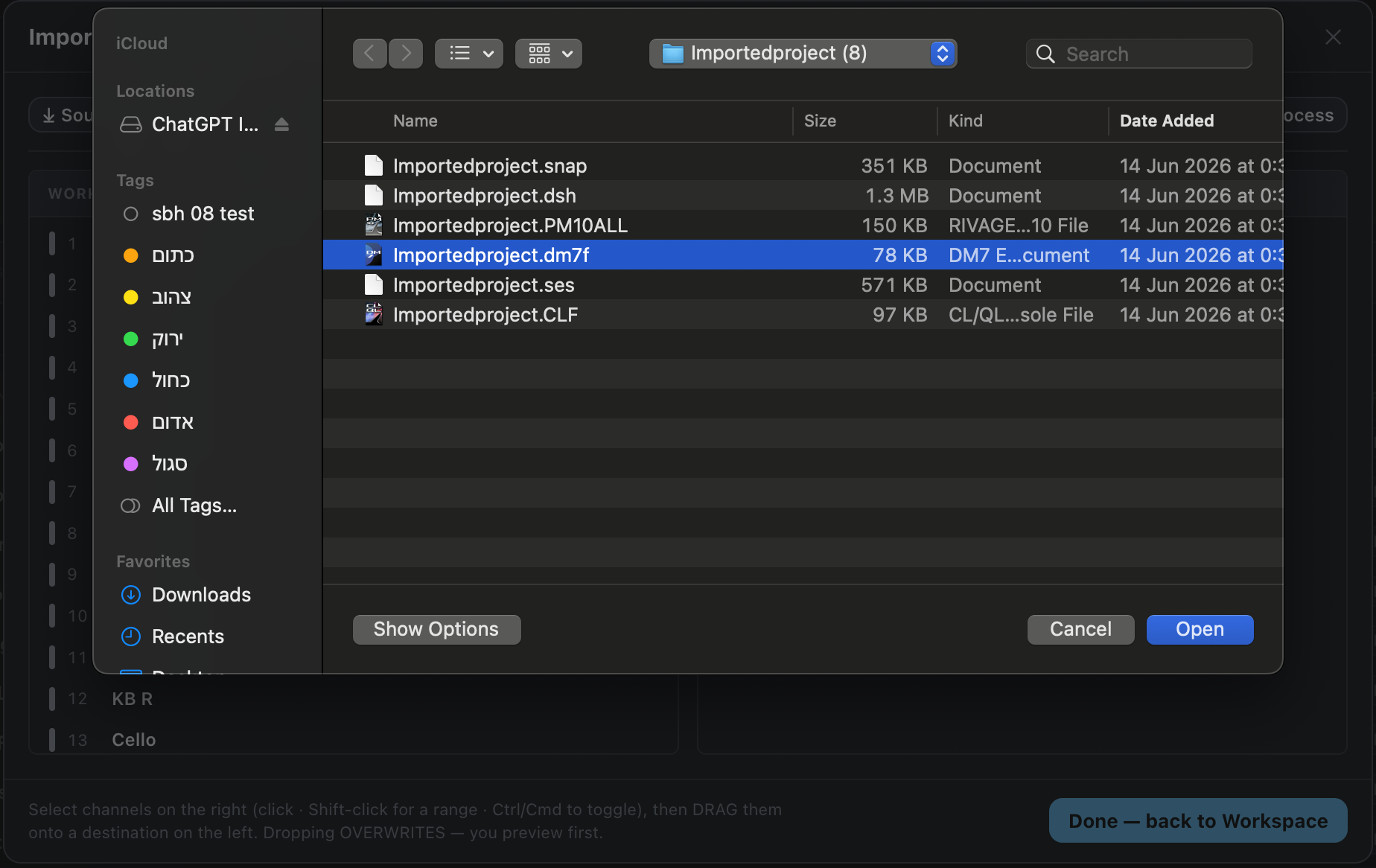Image resolution: width=1376 pixels, height=868 pixels.
Task: Open All Tags... in the sidebar
Action: (179, 505)
